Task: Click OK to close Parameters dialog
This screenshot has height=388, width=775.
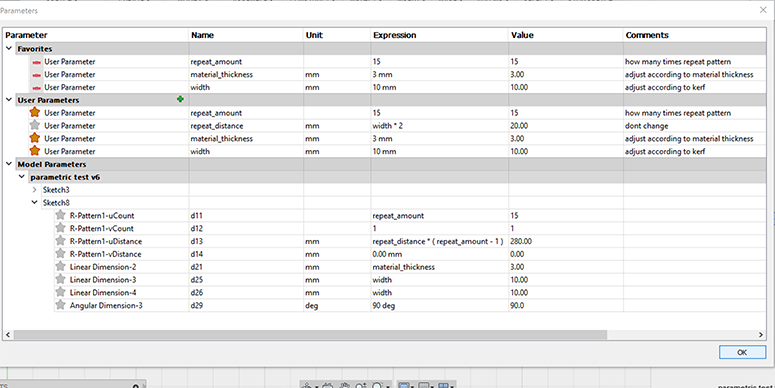Action: (742, 352)
